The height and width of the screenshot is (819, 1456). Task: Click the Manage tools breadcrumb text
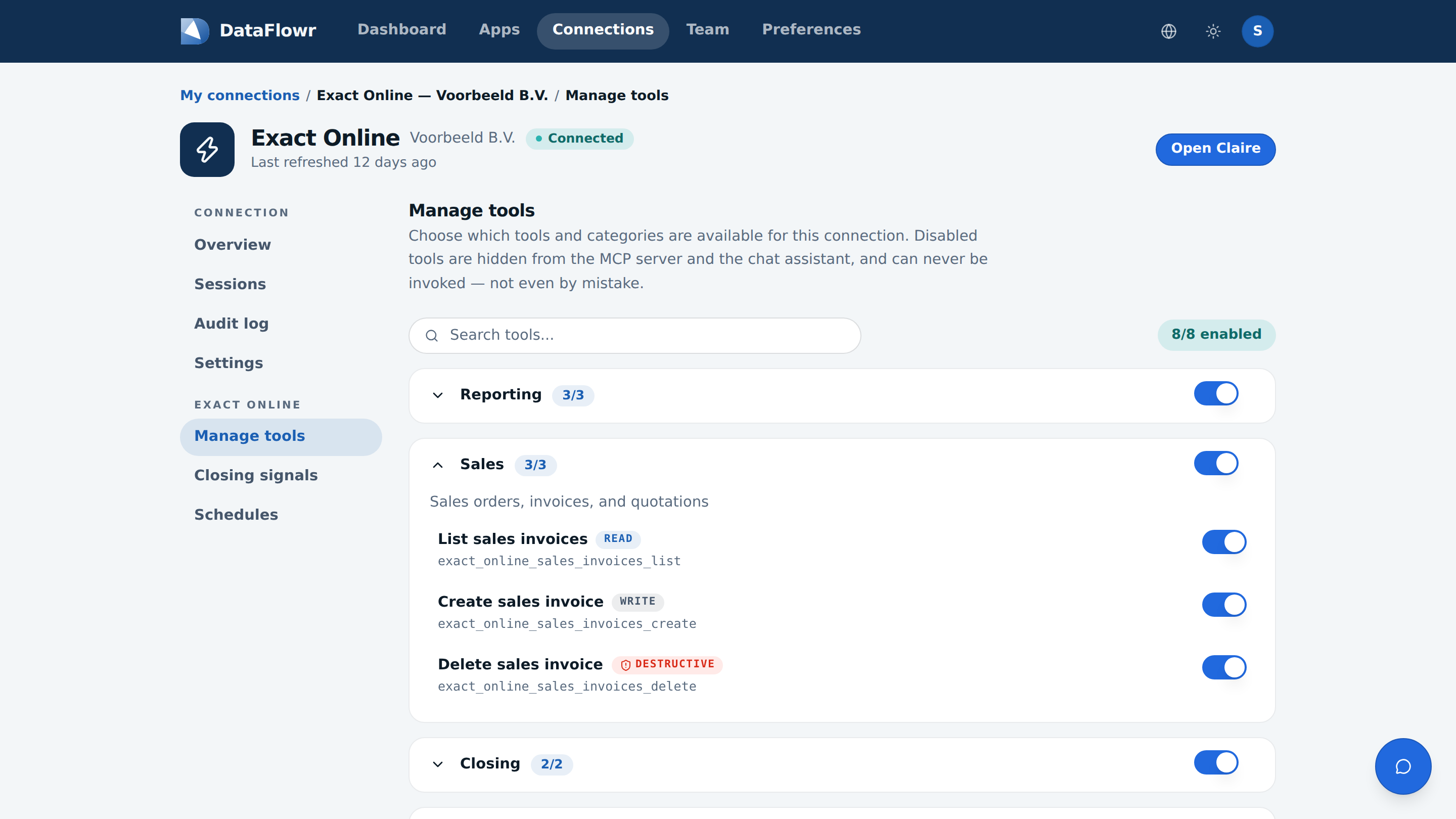tap(617, 96)
